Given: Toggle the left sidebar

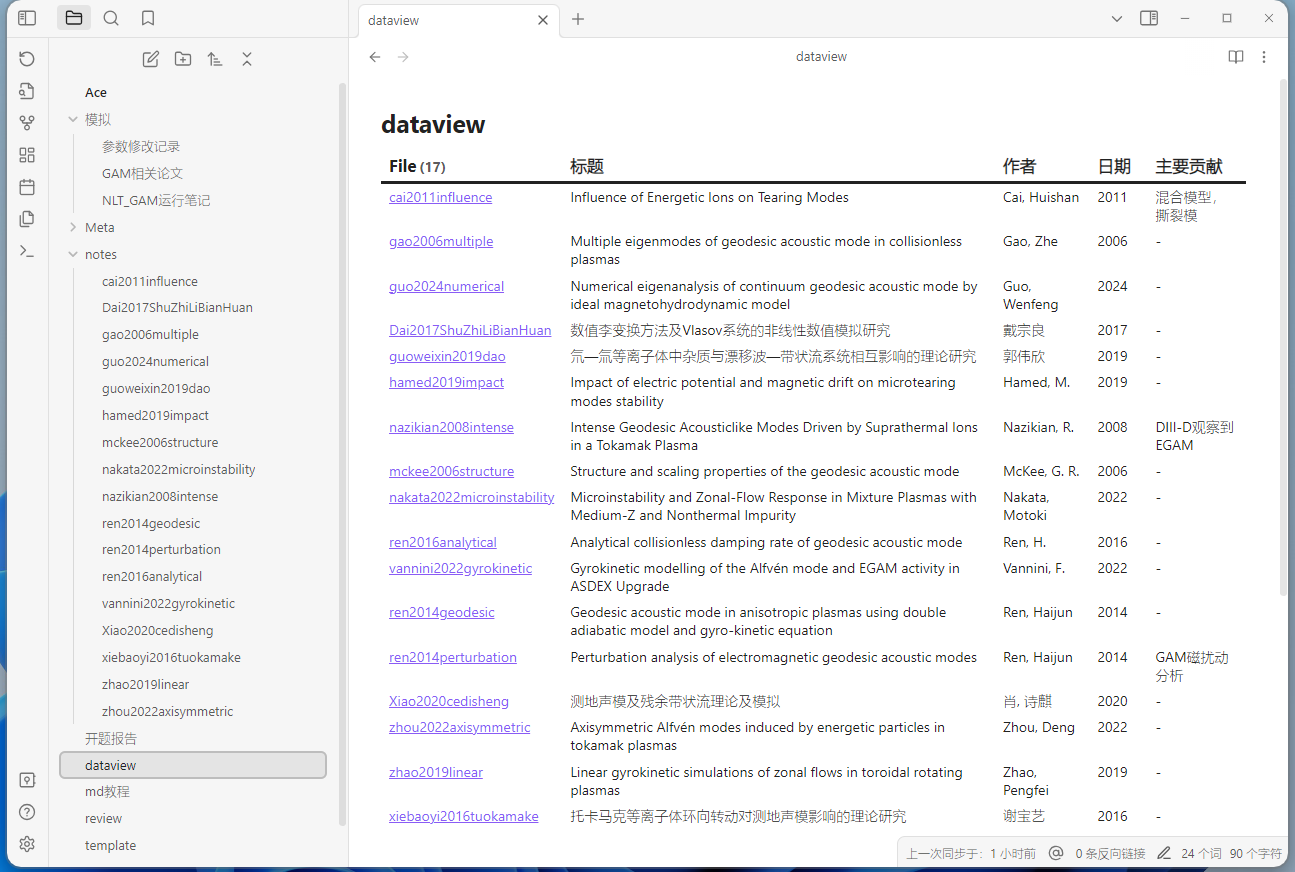Looking at the screenshot, I should point(27,18).
